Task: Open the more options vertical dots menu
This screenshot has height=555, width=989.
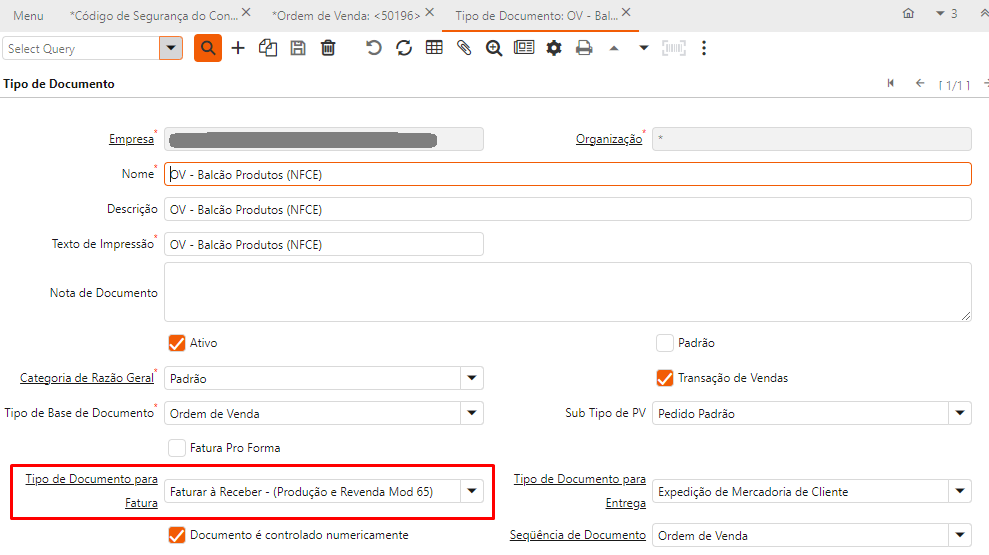Action: coord(704,48)
